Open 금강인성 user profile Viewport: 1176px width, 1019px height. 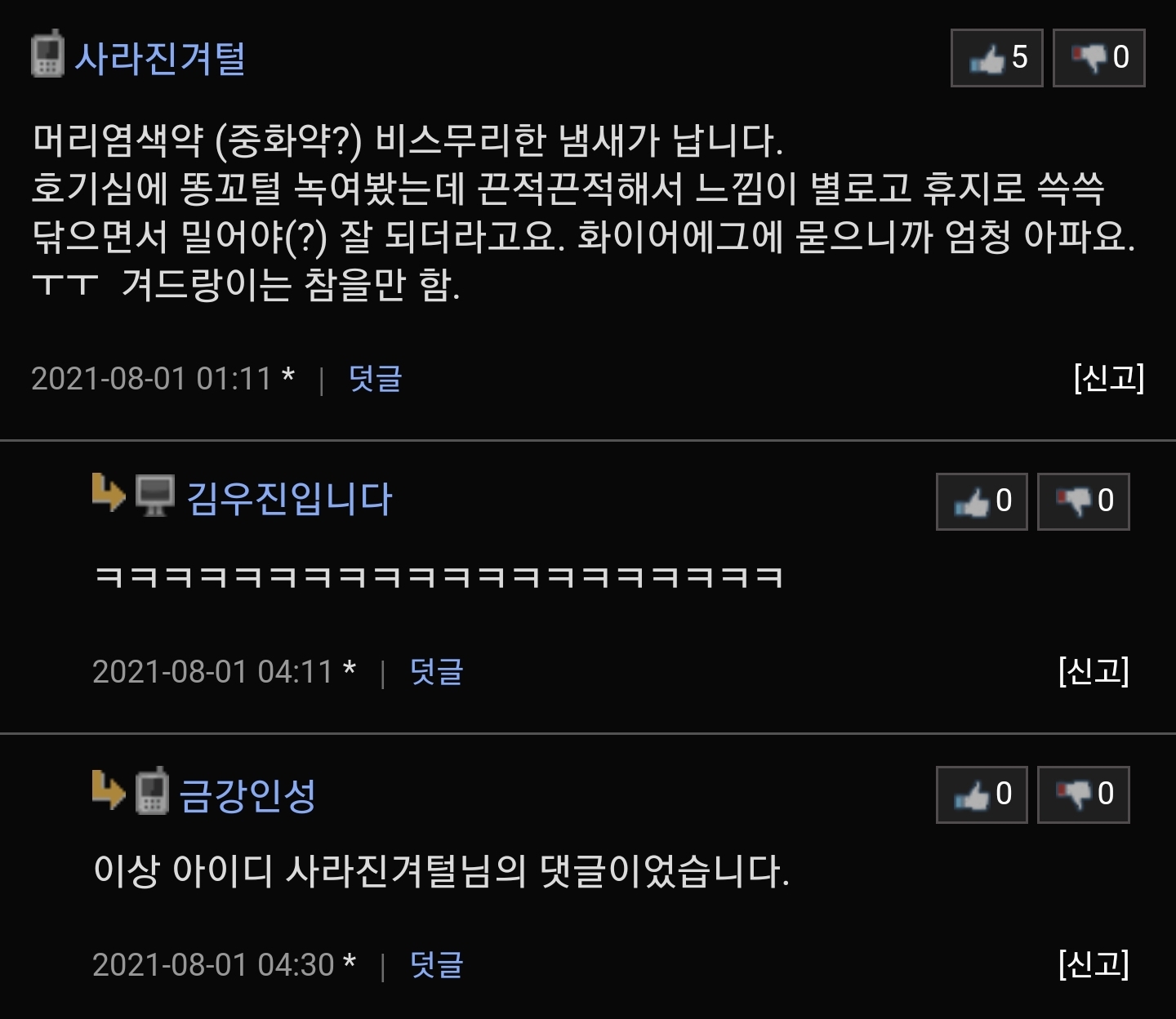(247, 794)
